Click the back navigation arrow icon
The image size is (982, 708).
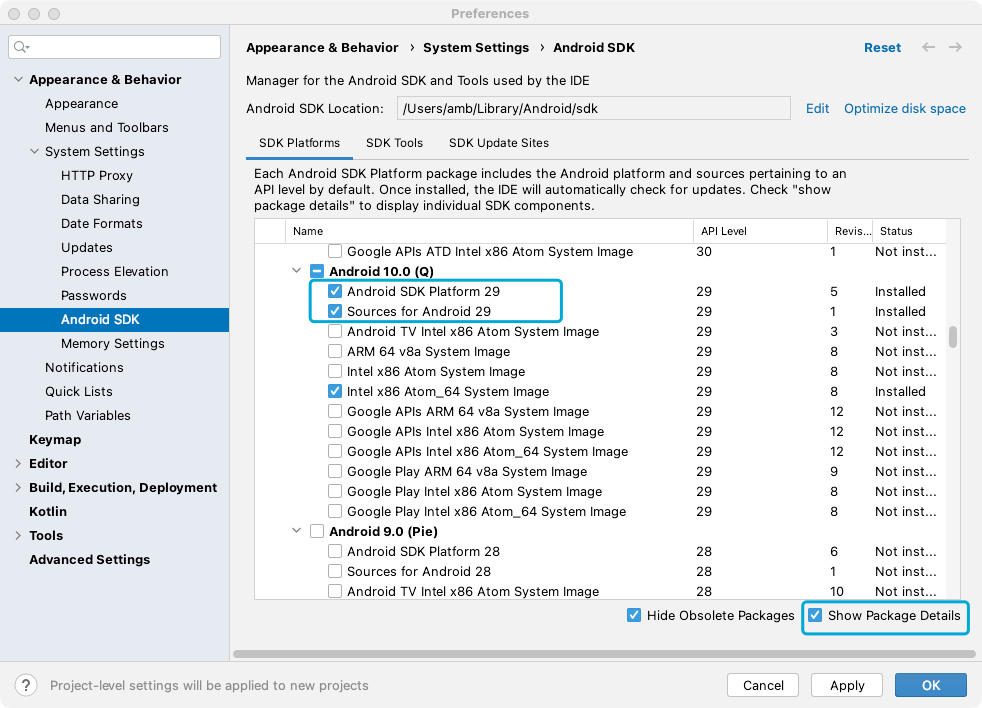pyautogui.click(x=928, y=47)
